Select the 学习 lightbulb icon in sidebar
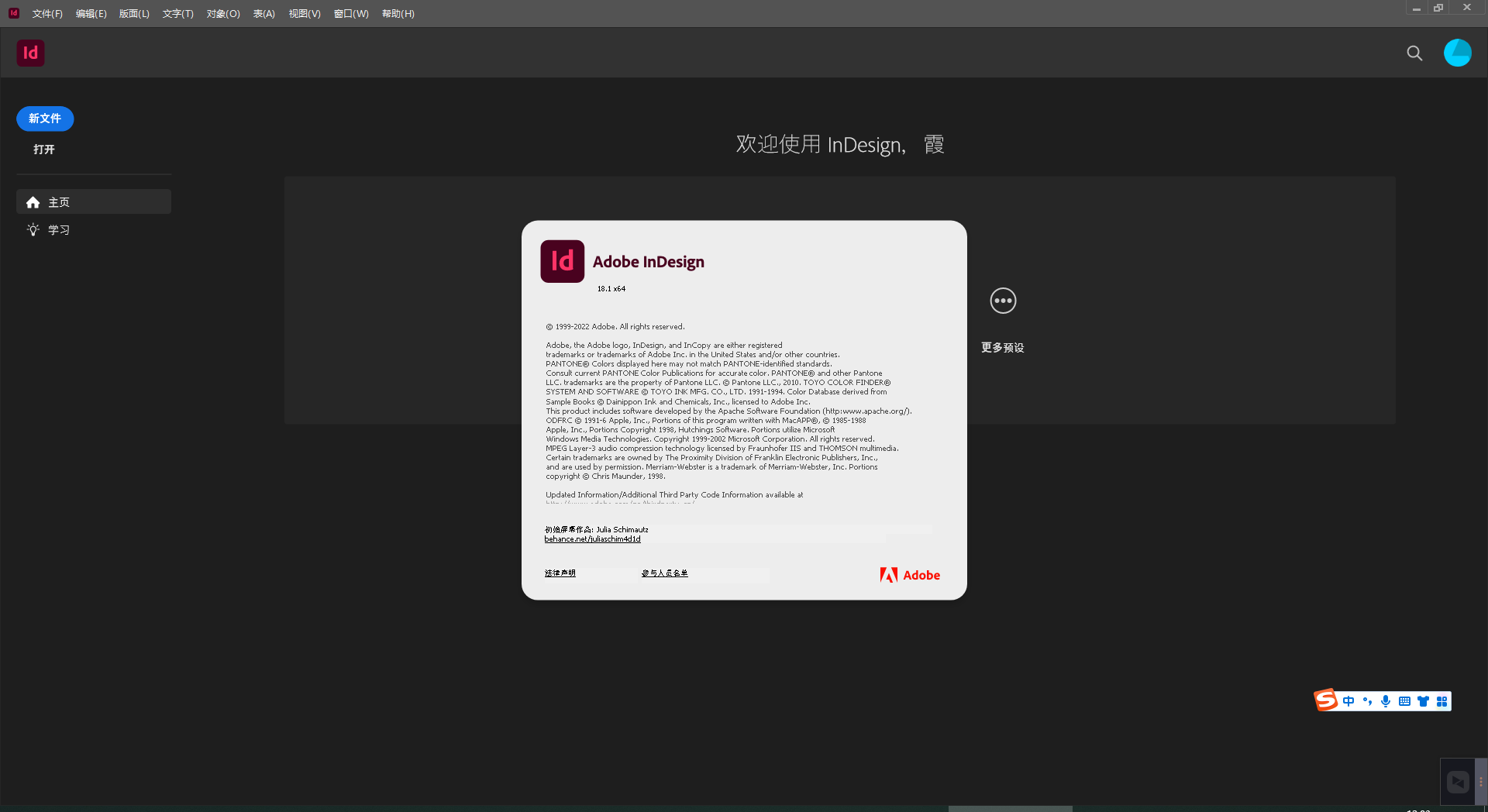Image resolution: width=1488 pixels, height=812 pixels. point(33,229)
